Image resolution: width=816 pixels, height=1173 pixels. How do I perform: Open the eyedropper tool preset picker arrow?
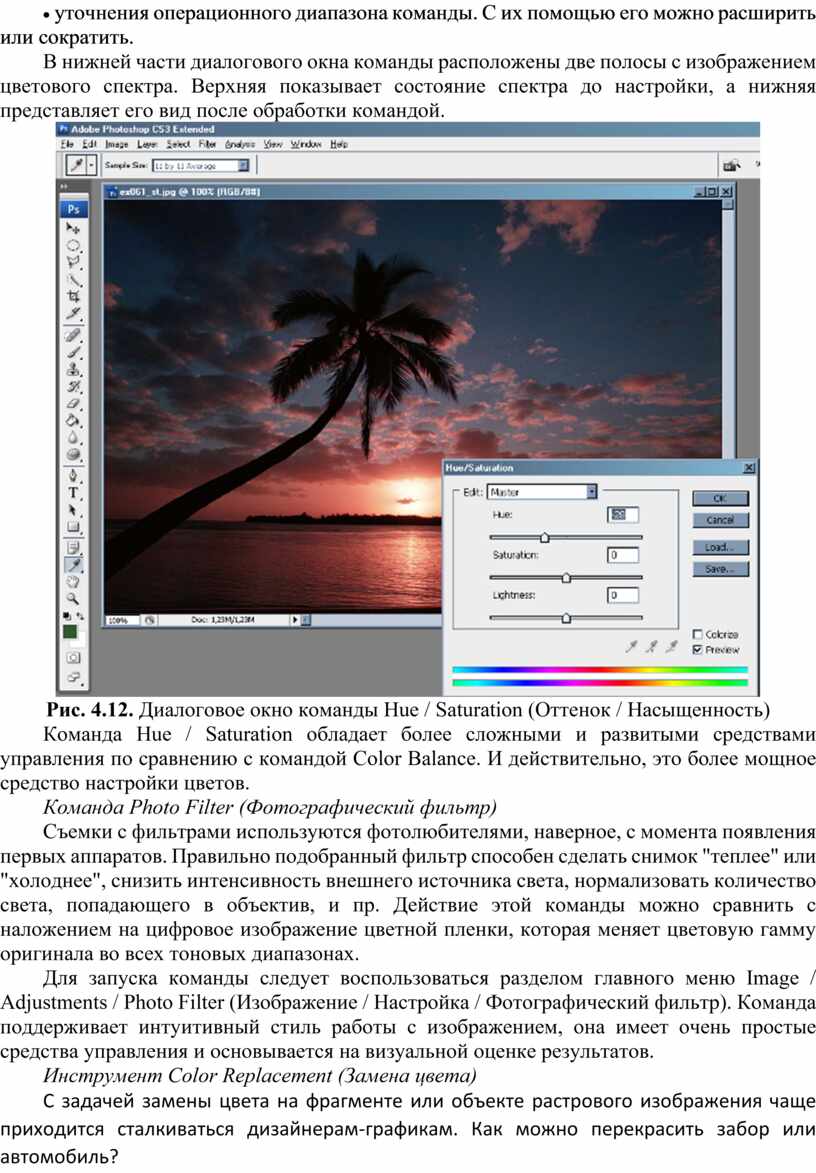pos(92,165)
